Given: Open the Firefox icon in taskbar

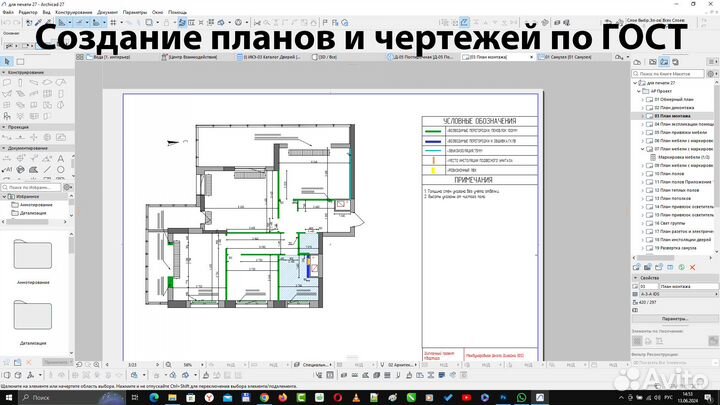Looking at the screenshot, I should click(x=282, y=397).
